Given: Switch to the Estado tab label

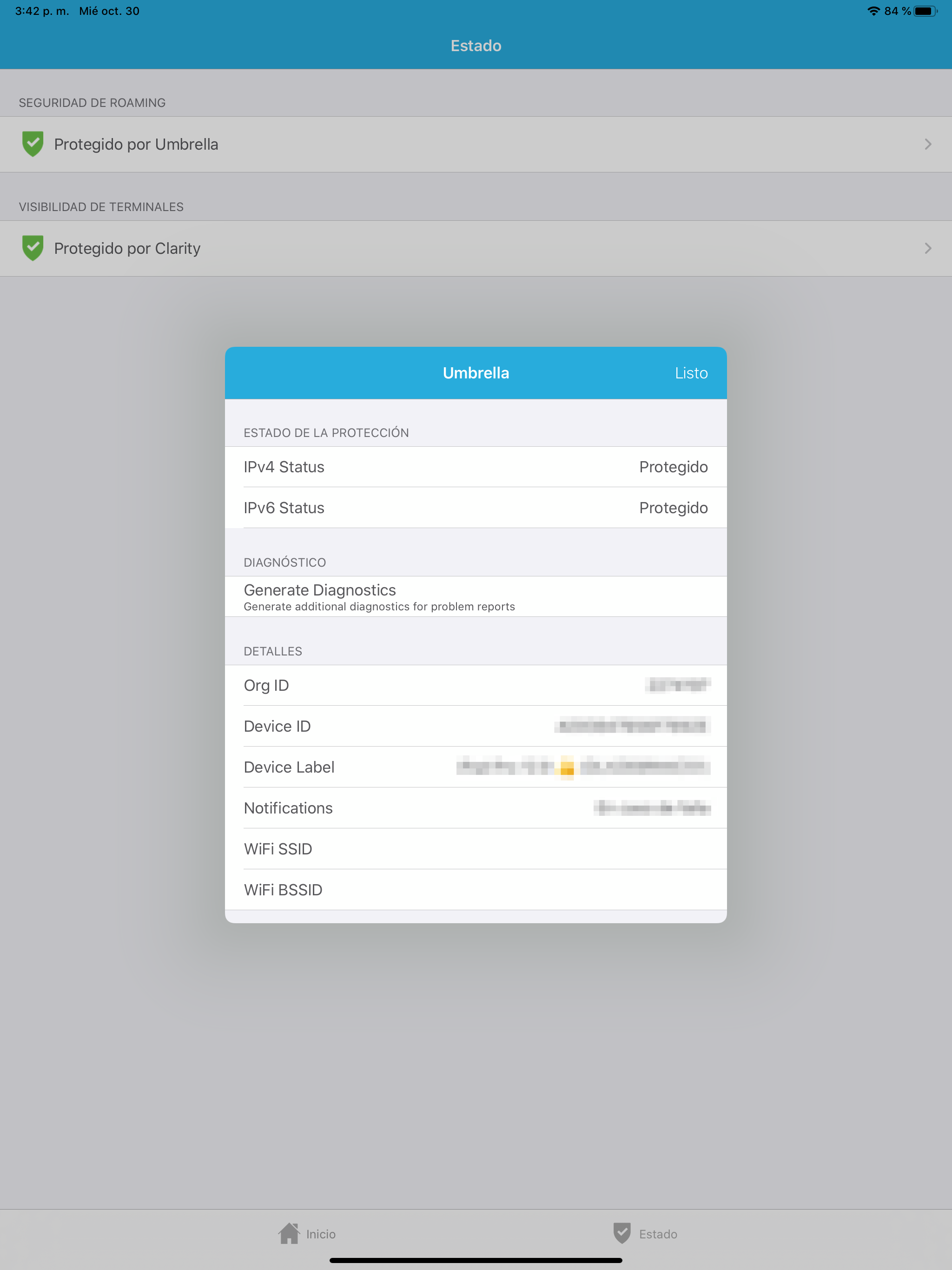Looking at the screenshot, I should click(658, 1234).
